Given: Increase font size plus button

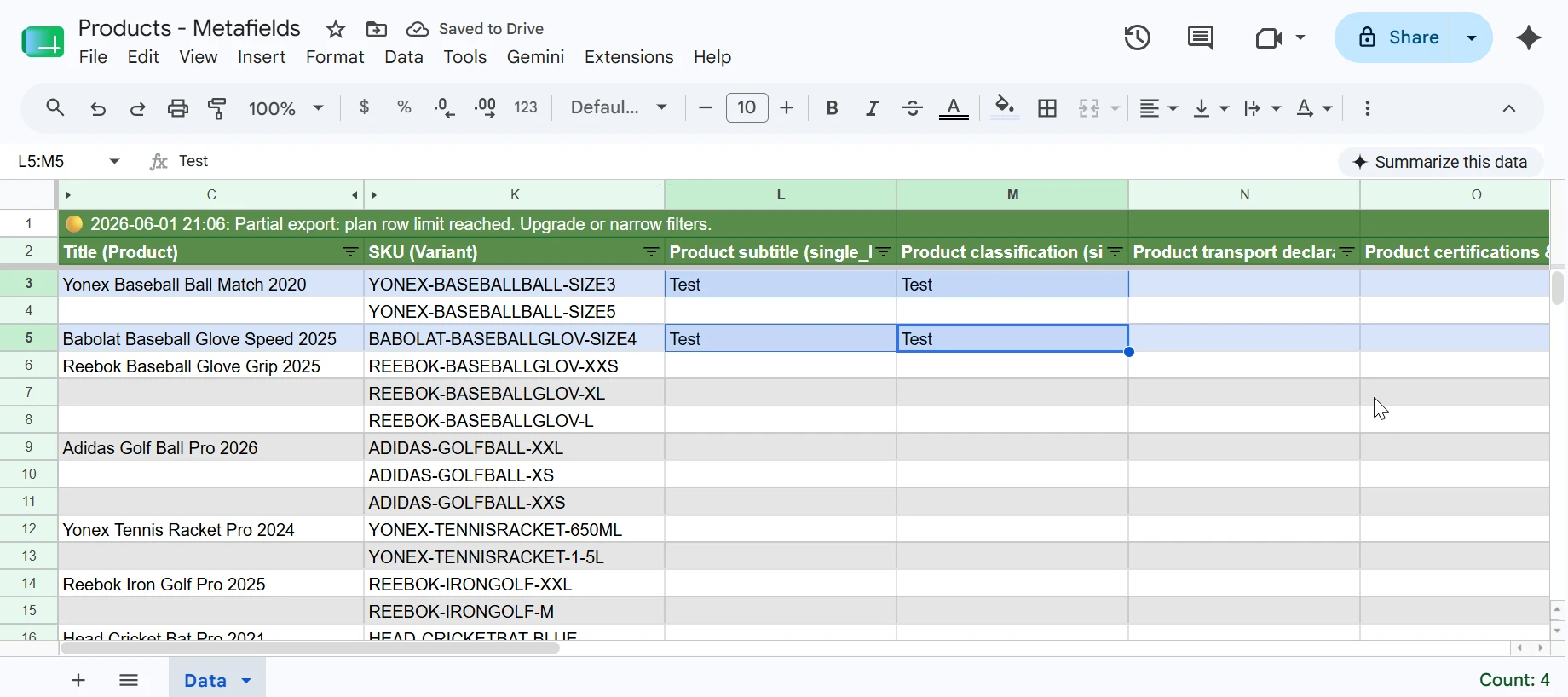Looking at the screenshot, I should (787, 107).
